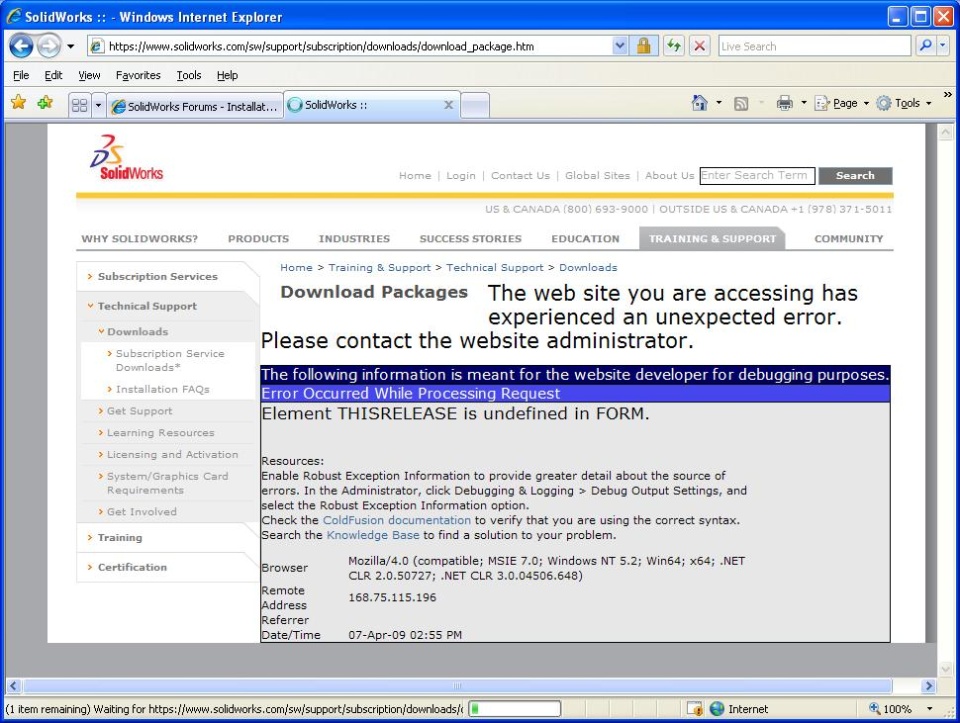Open System/Graphics Card Requirements link

(x=167, y=483)
